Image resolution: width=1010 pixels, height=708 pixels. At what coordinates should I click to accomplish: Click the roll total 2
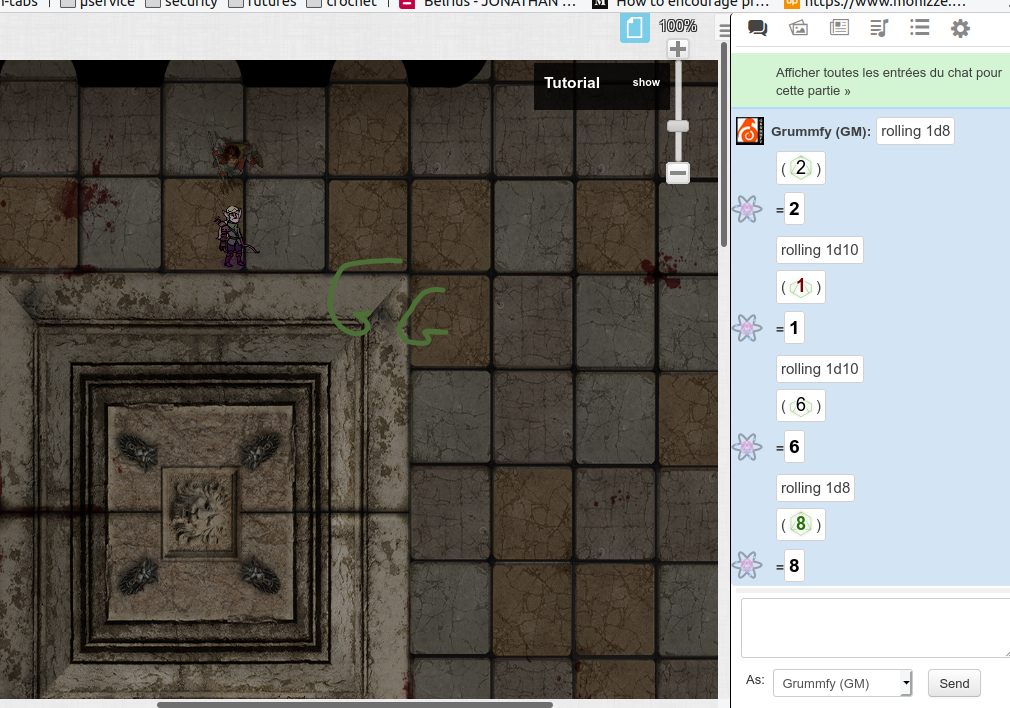pos(794,209)
